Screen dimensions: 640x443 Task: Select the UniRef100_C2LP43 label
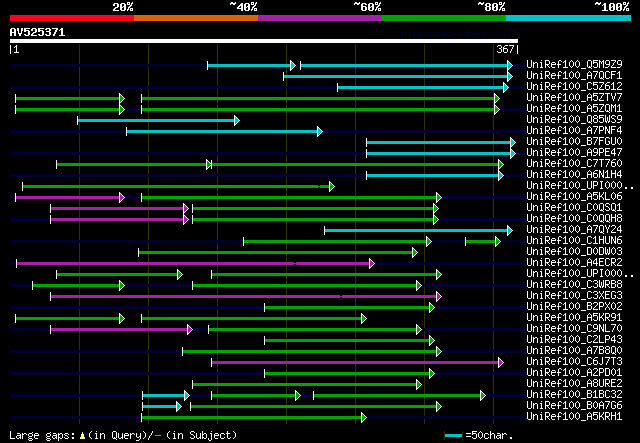point(574,340)
